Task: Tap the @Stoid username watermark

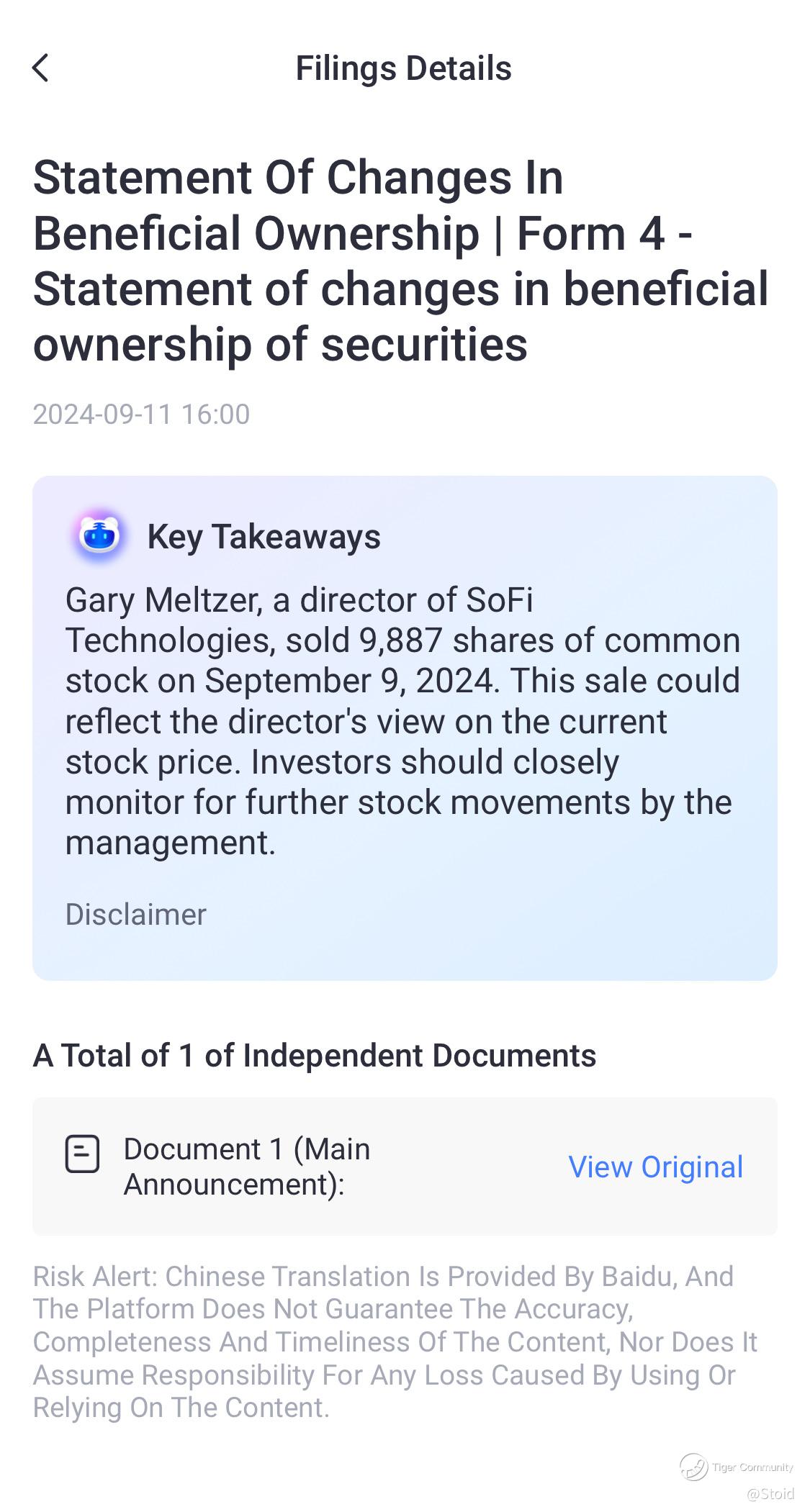Action: (x=770, y=1493)
